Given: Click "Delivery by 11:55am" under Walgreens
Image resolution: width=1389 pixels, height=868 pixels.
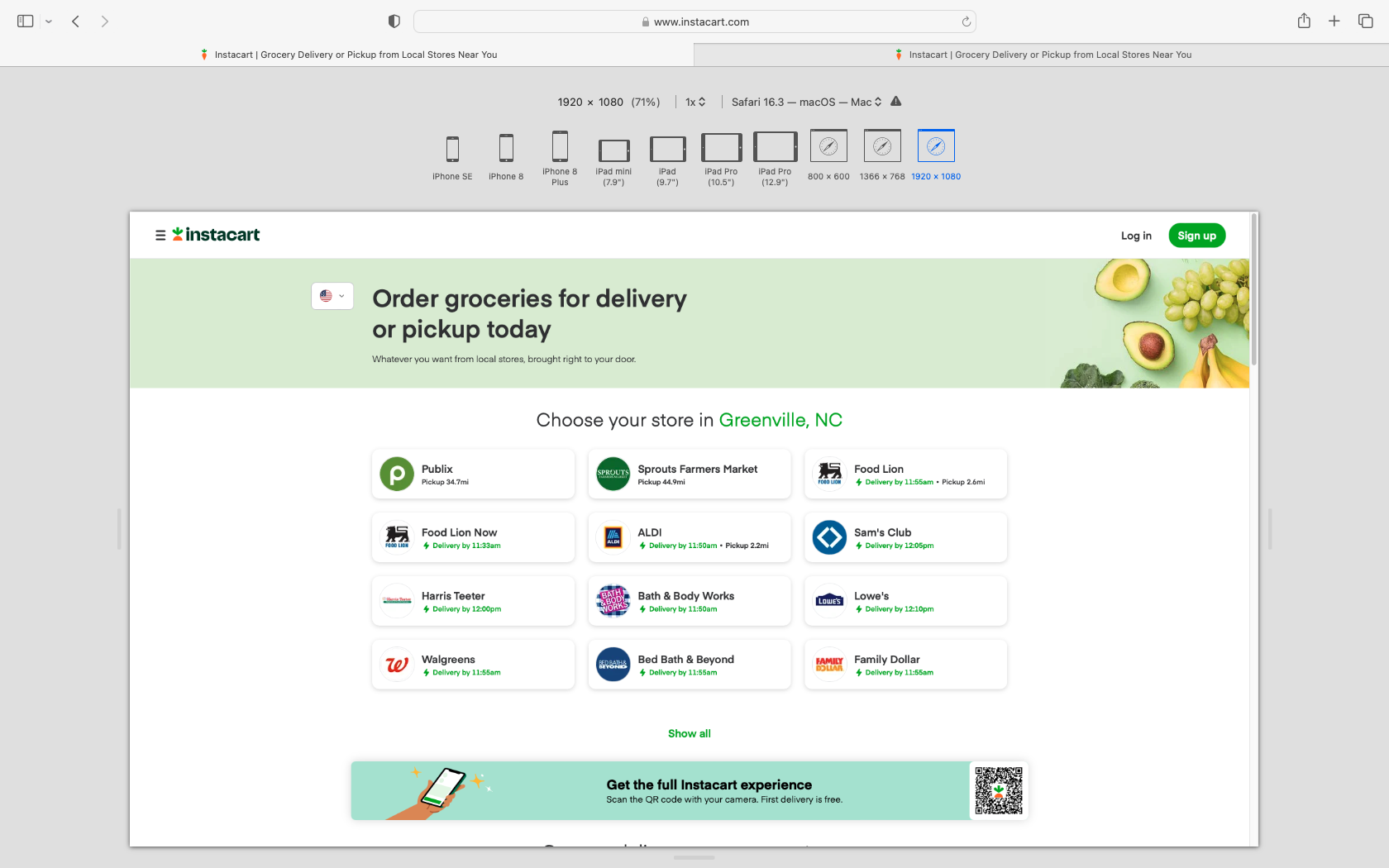Looking at the screenshot, I should [x=466, y=673].
